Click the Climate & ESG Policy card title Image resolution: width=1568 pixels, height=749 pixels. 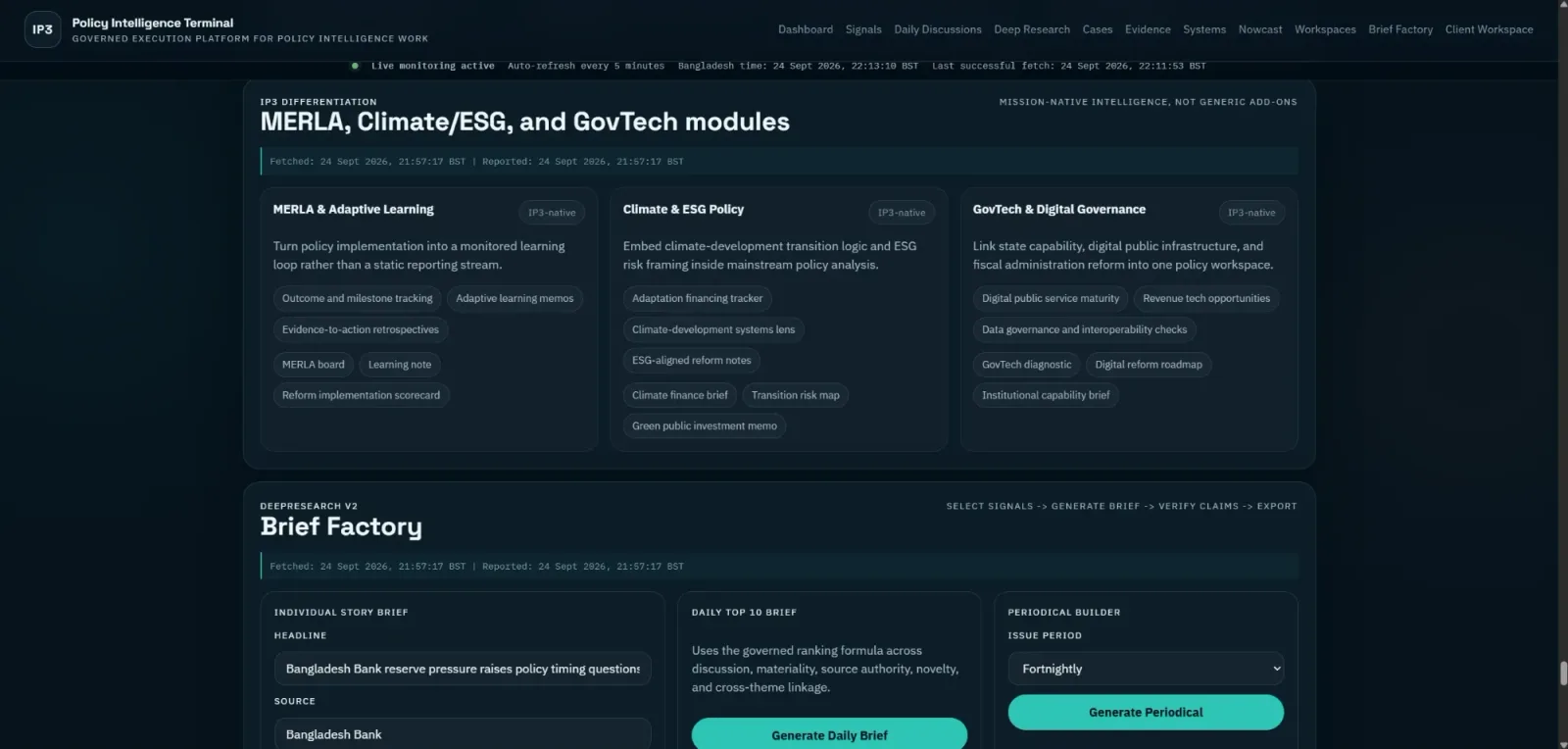pyautogui.click(x=683, y=209)
